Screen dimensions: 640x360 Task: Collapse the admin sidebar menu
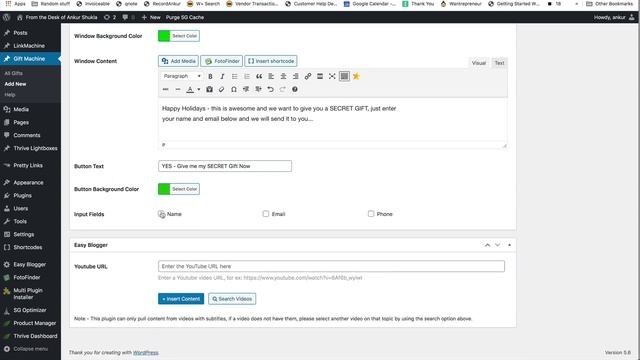tap(26, 349)
